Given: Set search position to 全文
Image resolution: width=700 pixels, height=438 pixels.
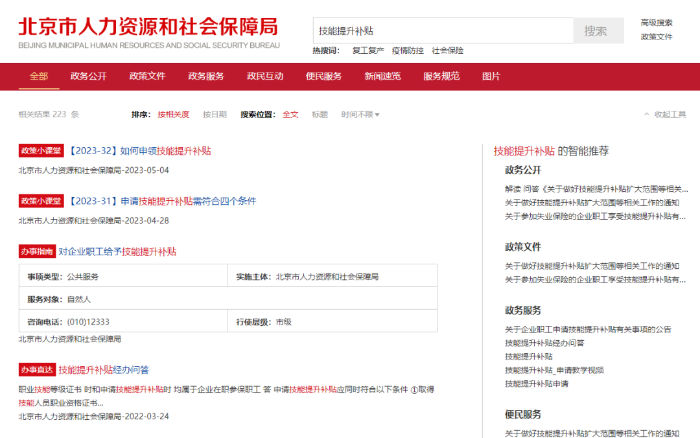Looking at the screenshot, I should (x=290, y=115).
